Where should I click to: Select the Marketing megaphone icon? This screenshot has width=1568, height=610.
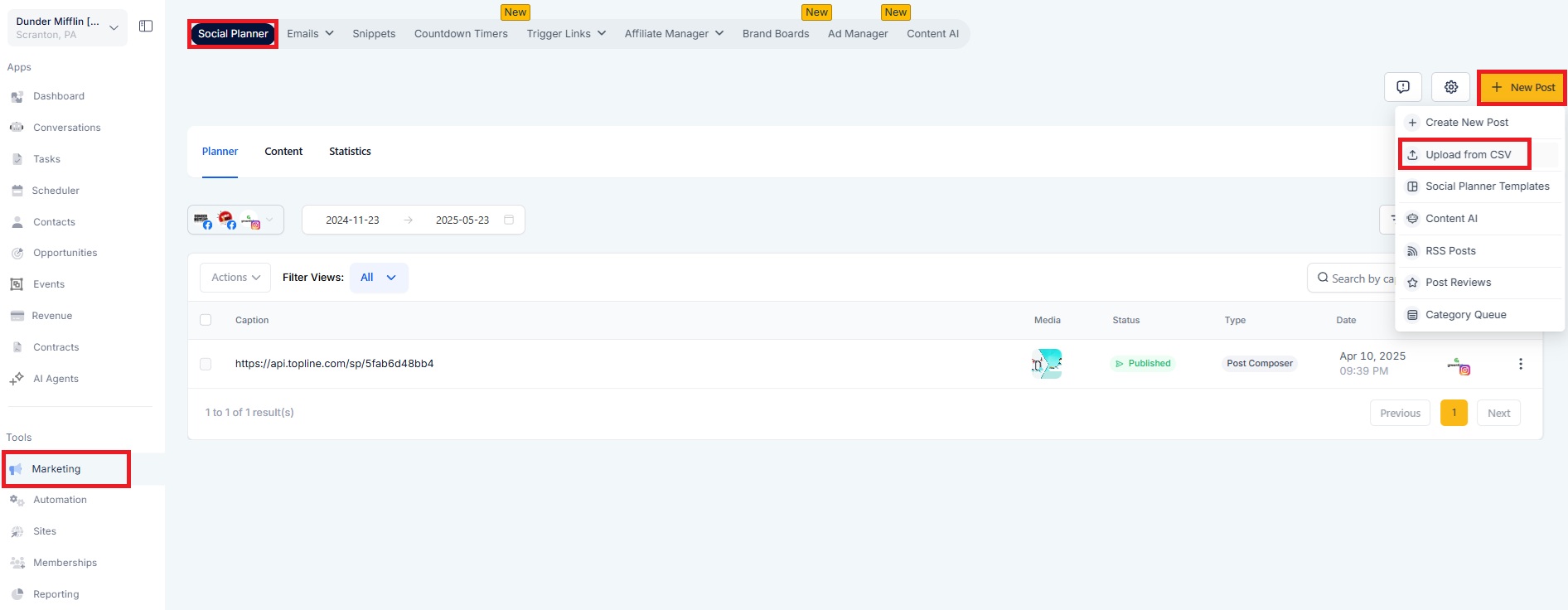point(16,469)
